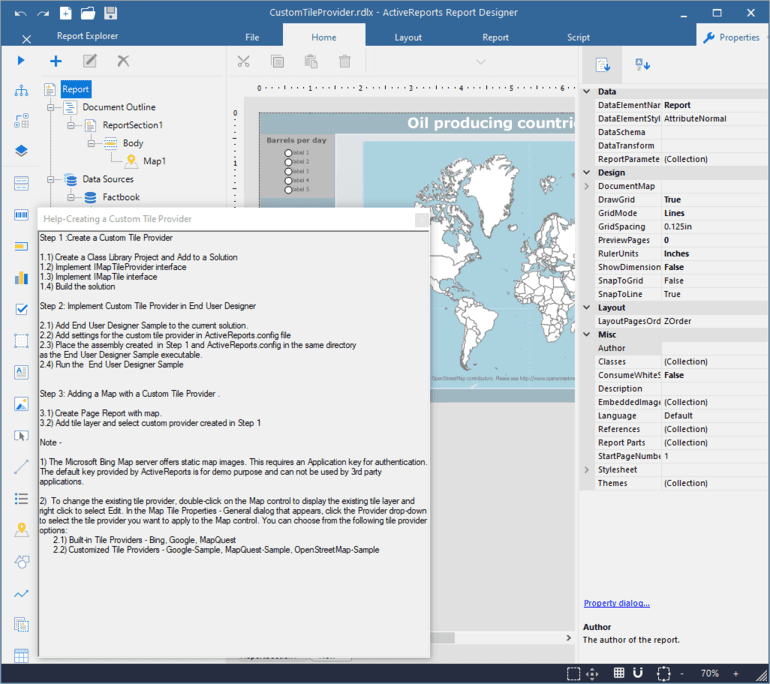Open the Report Explorer tree sidebar icon
Image resolution: width=770 pixels, height=684 pixels.
21,90
